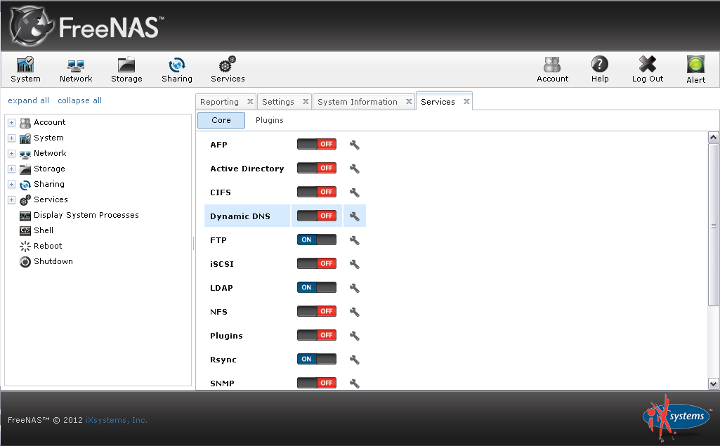720x446 pixels.
Task: Expand the System tree node
Action: coord(12,138)
